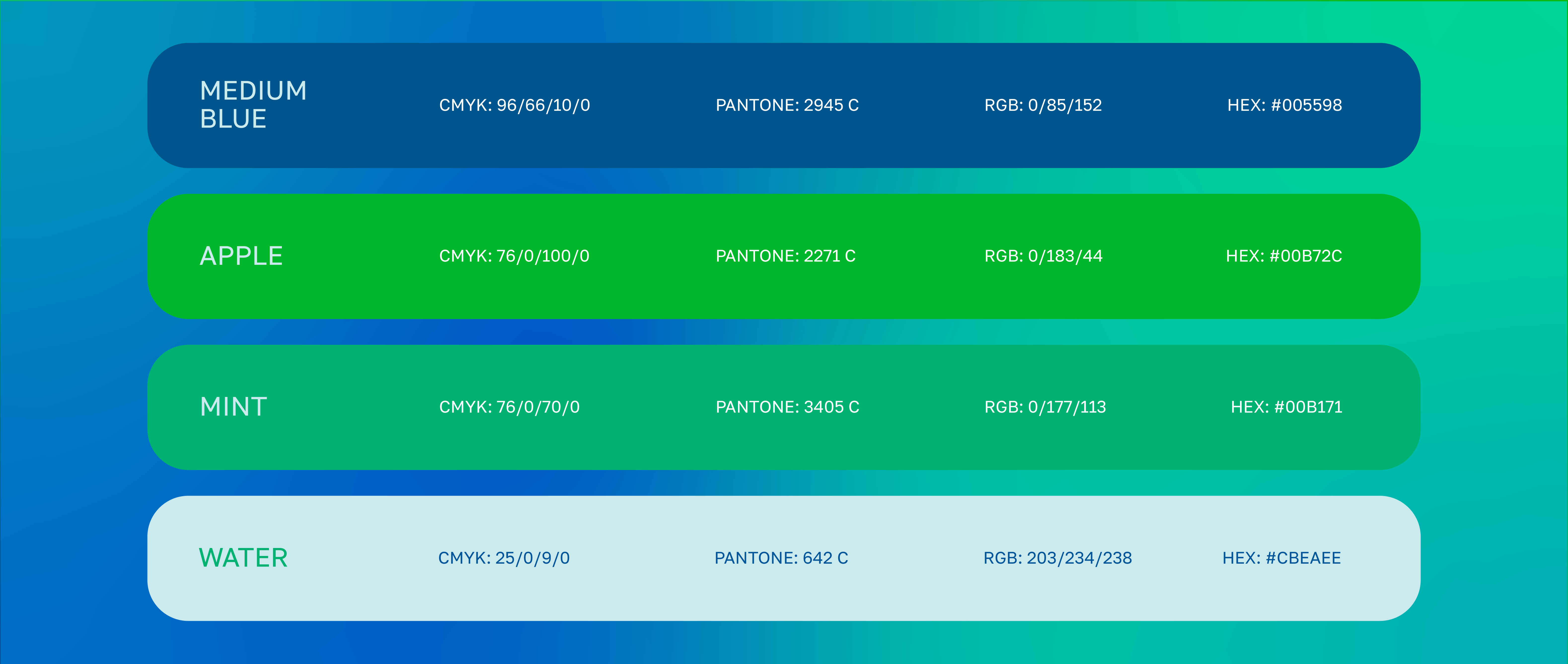Select the text "RGB: 0/85/152"

click(1043, 105)
